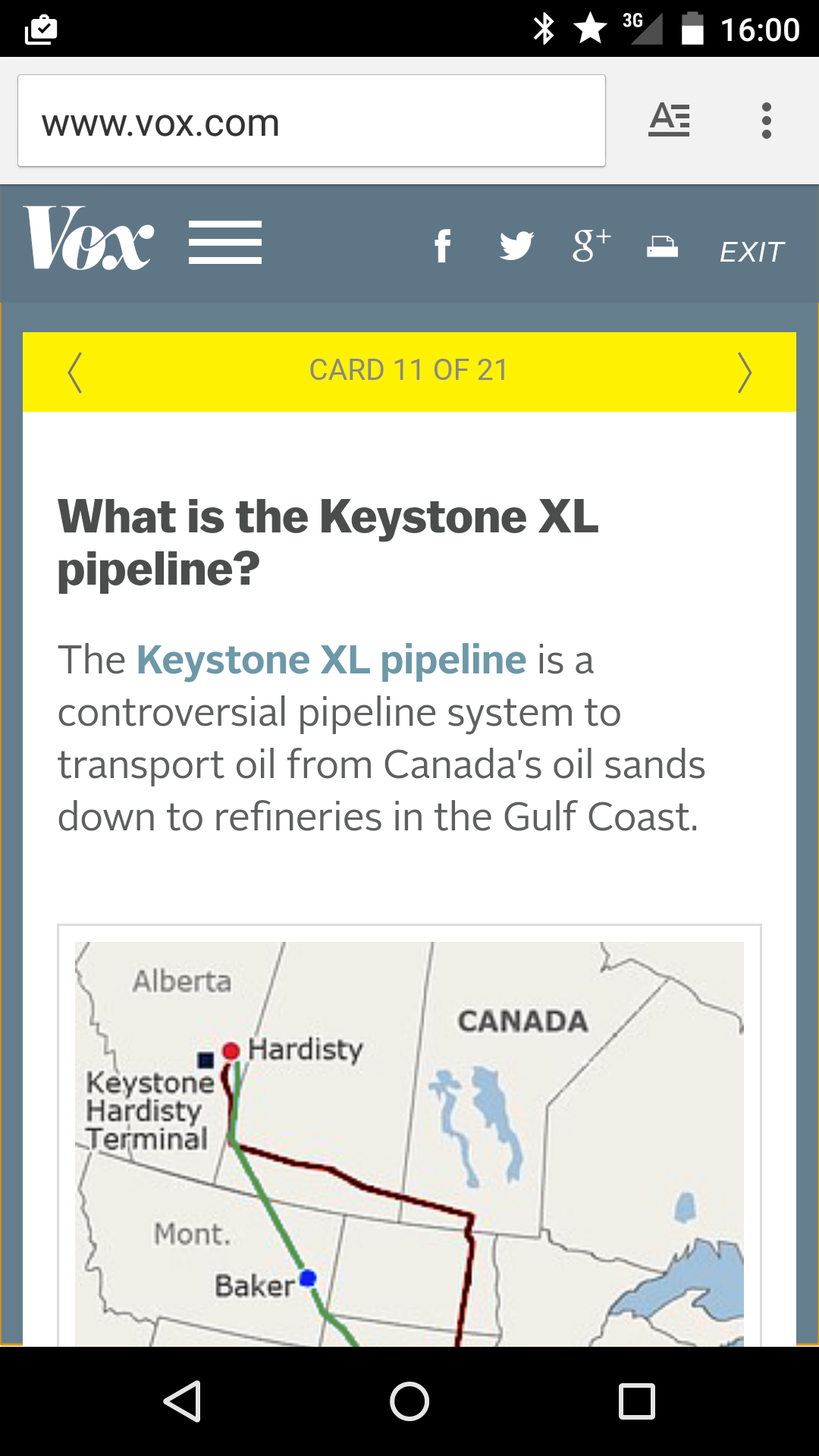Tap EXIT to leave card stack

752,252
